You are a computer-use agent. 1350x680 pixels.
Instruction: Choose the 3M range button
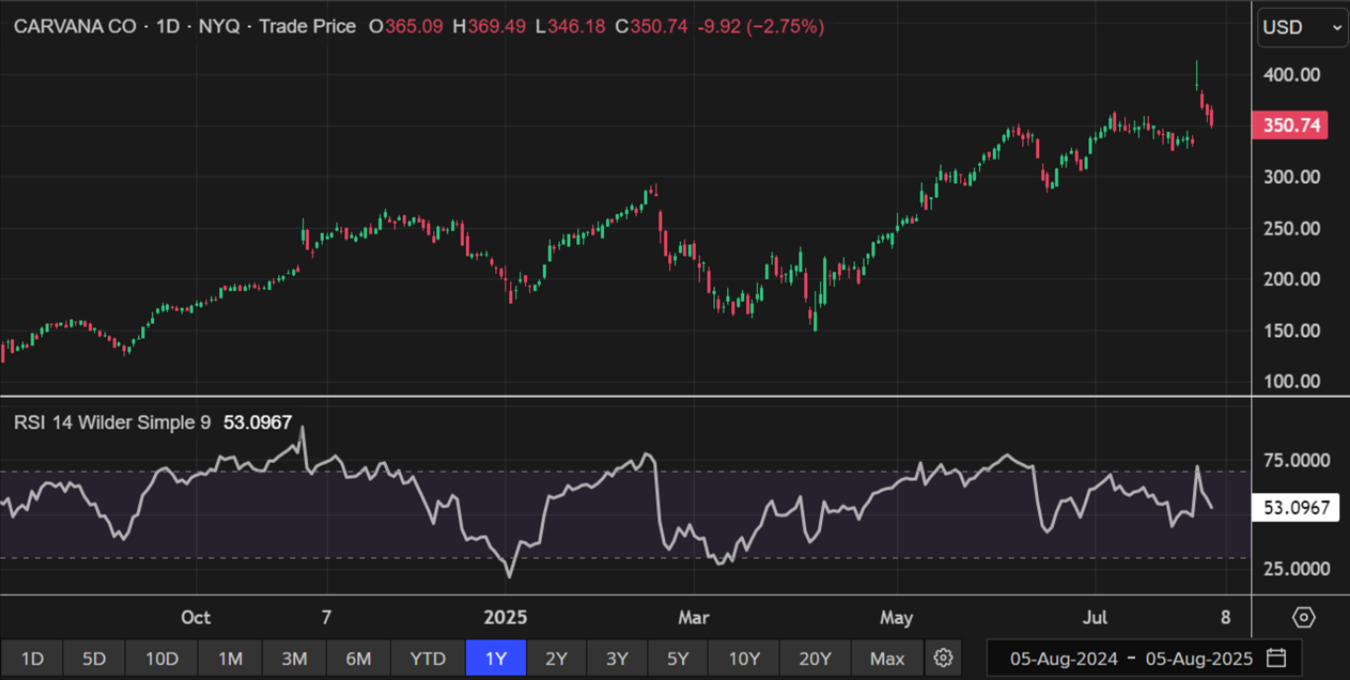[x=294, y=658]
